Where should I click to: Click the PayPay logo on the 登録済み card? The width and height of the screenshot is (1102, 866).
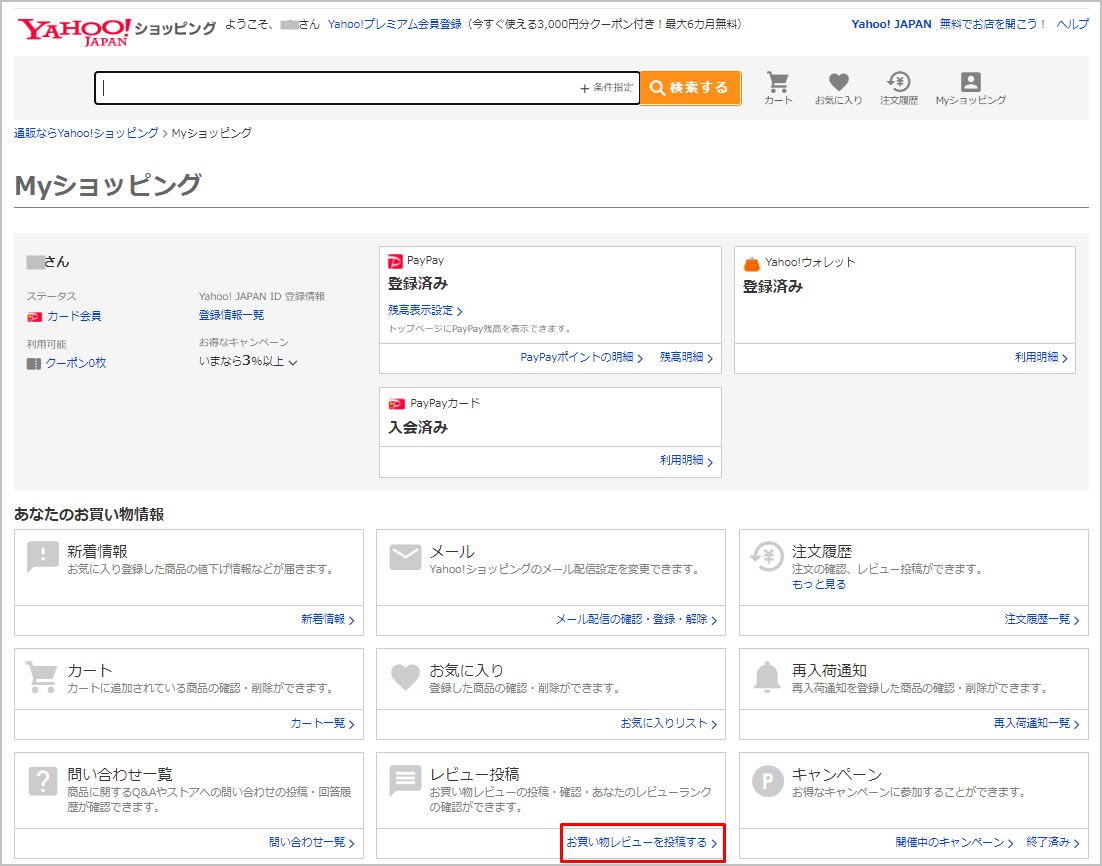[397, 260]
